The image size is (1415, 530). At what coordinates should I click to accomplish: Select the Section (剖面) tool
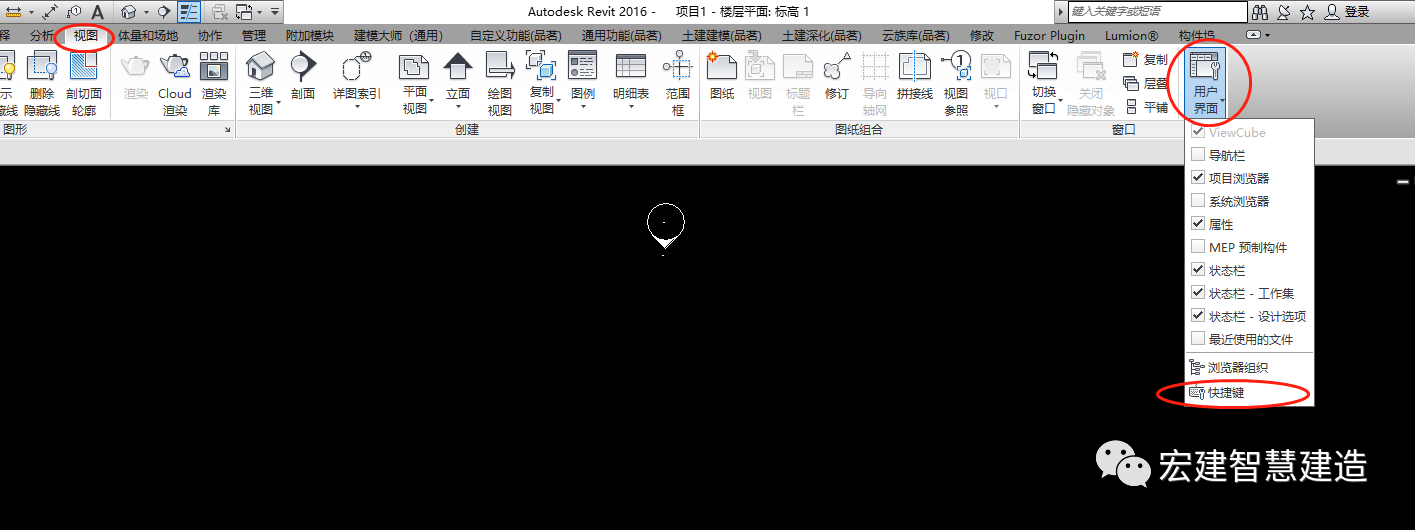pos(303,76)
